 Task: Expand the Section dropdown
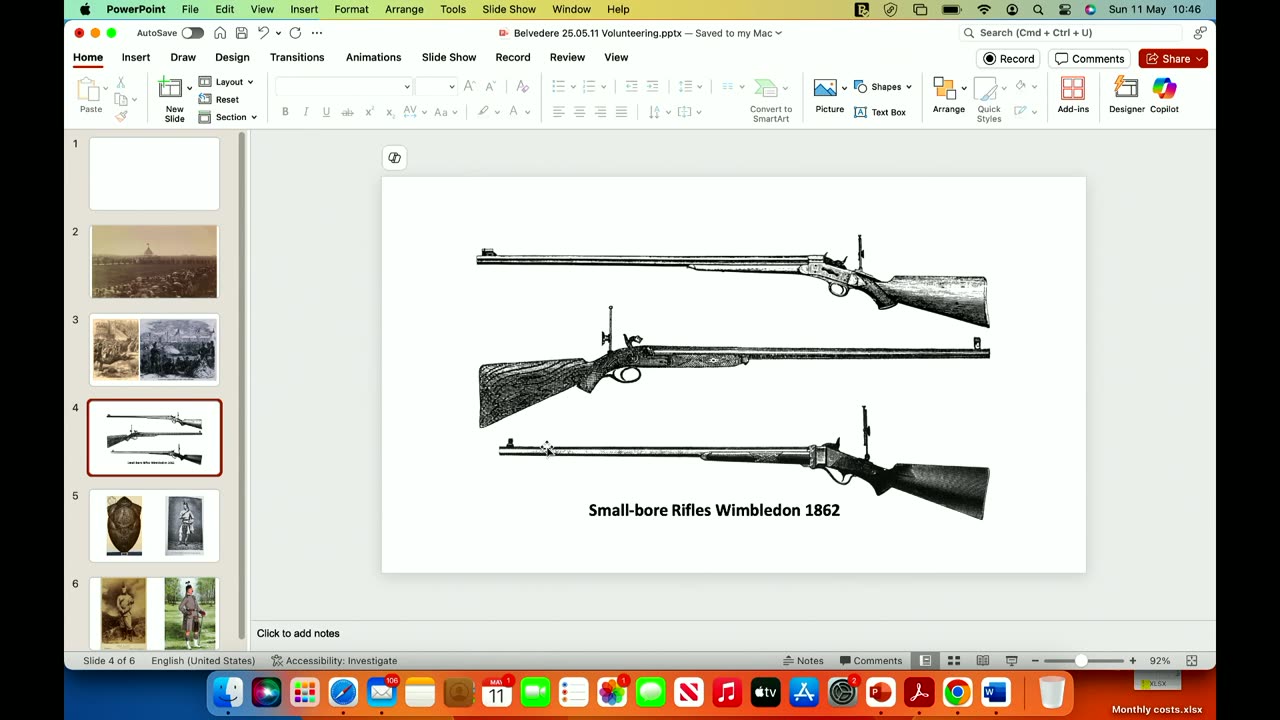click(x=229, y=117)
